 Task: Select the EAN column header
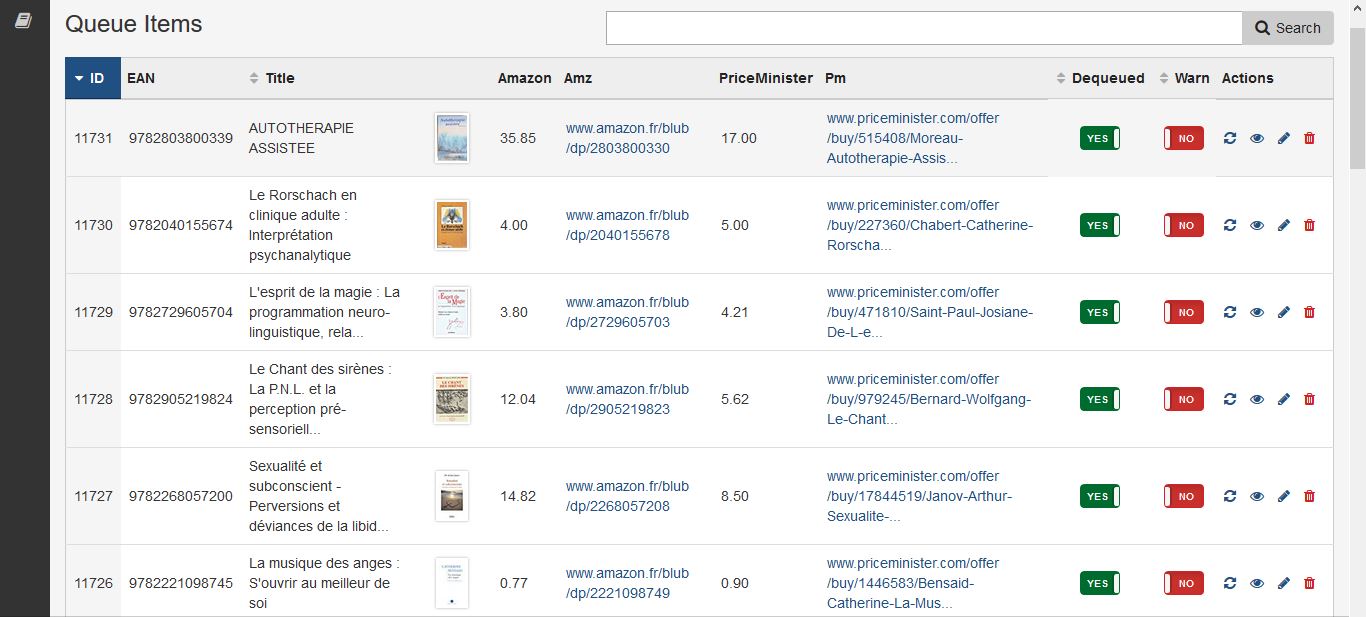(x=139, y=77)
